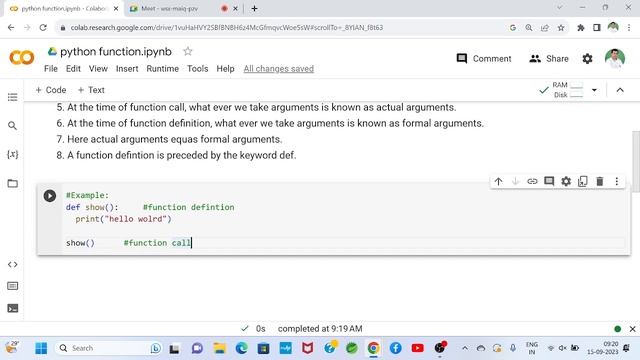Move the cell down with the arrow icon

515,181
